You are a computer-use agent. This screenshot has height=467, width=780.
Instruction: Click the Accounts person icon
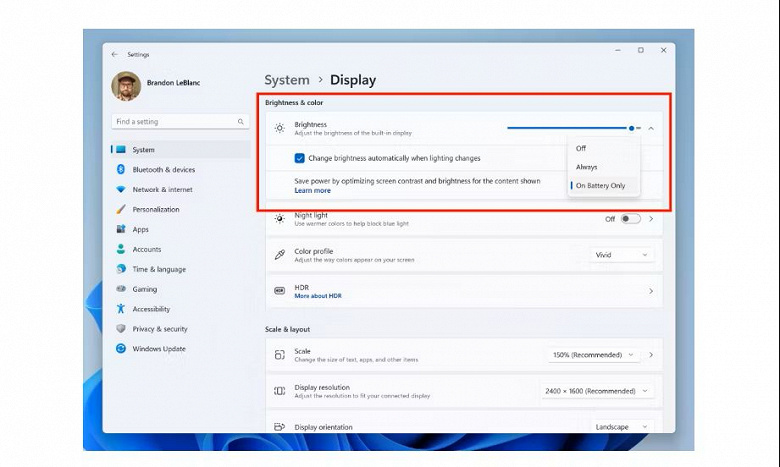(x=121, y=249)
